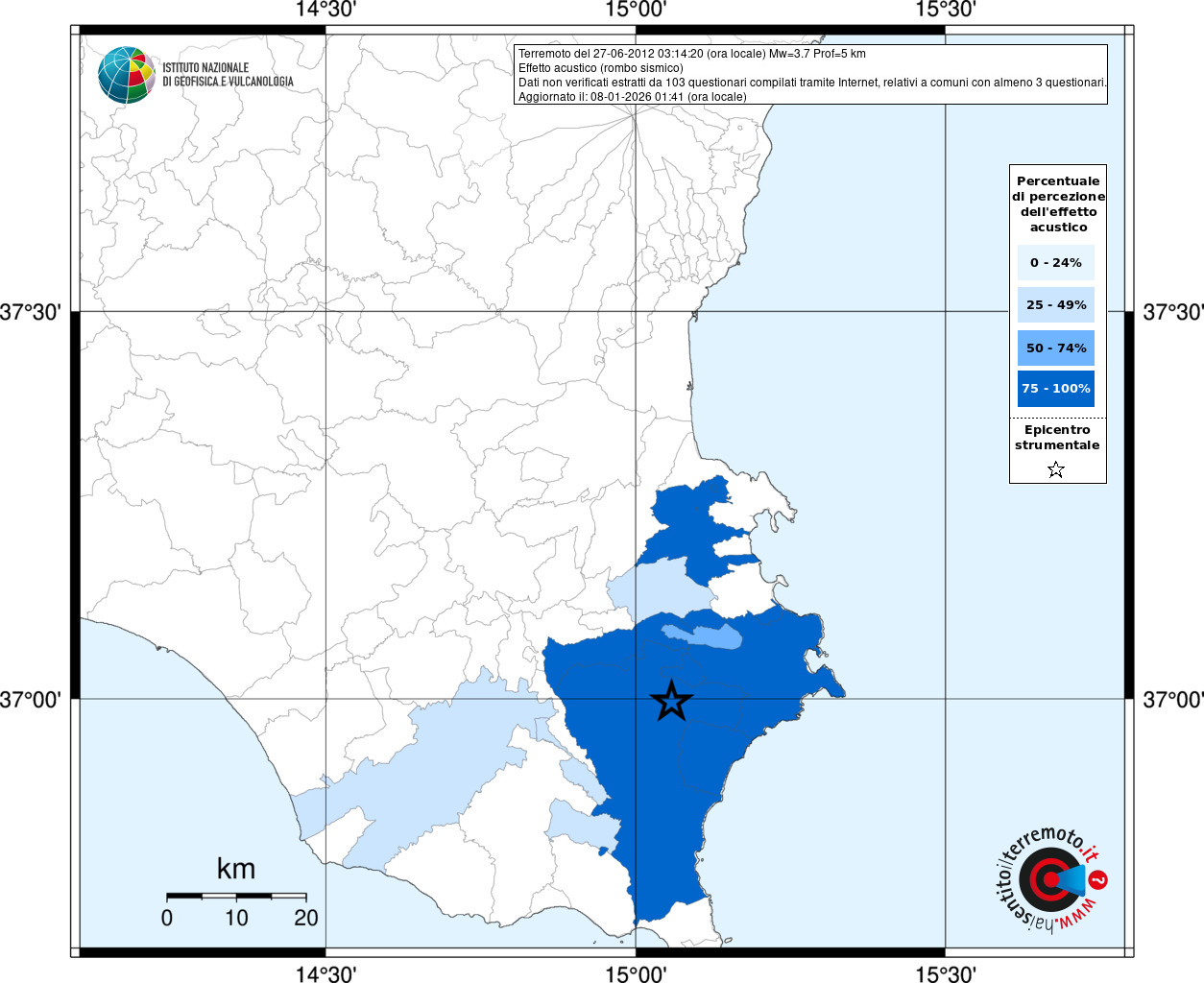Click the black and white scale bar
This screenshot has width=1204, height=983.
click(236, 897)
